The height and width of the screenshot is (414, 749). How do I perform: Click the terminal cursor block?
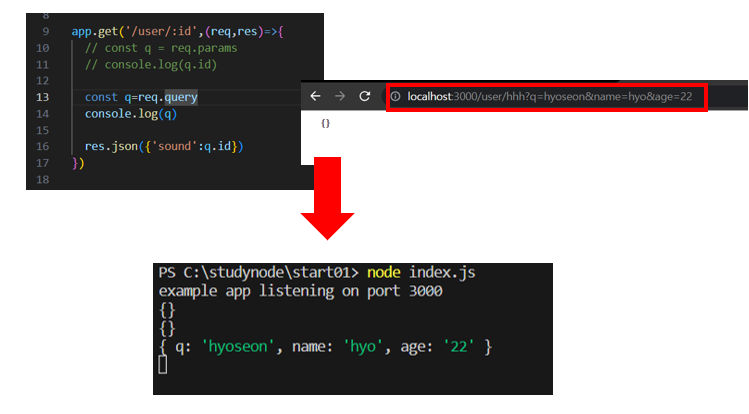pos(163,365)
